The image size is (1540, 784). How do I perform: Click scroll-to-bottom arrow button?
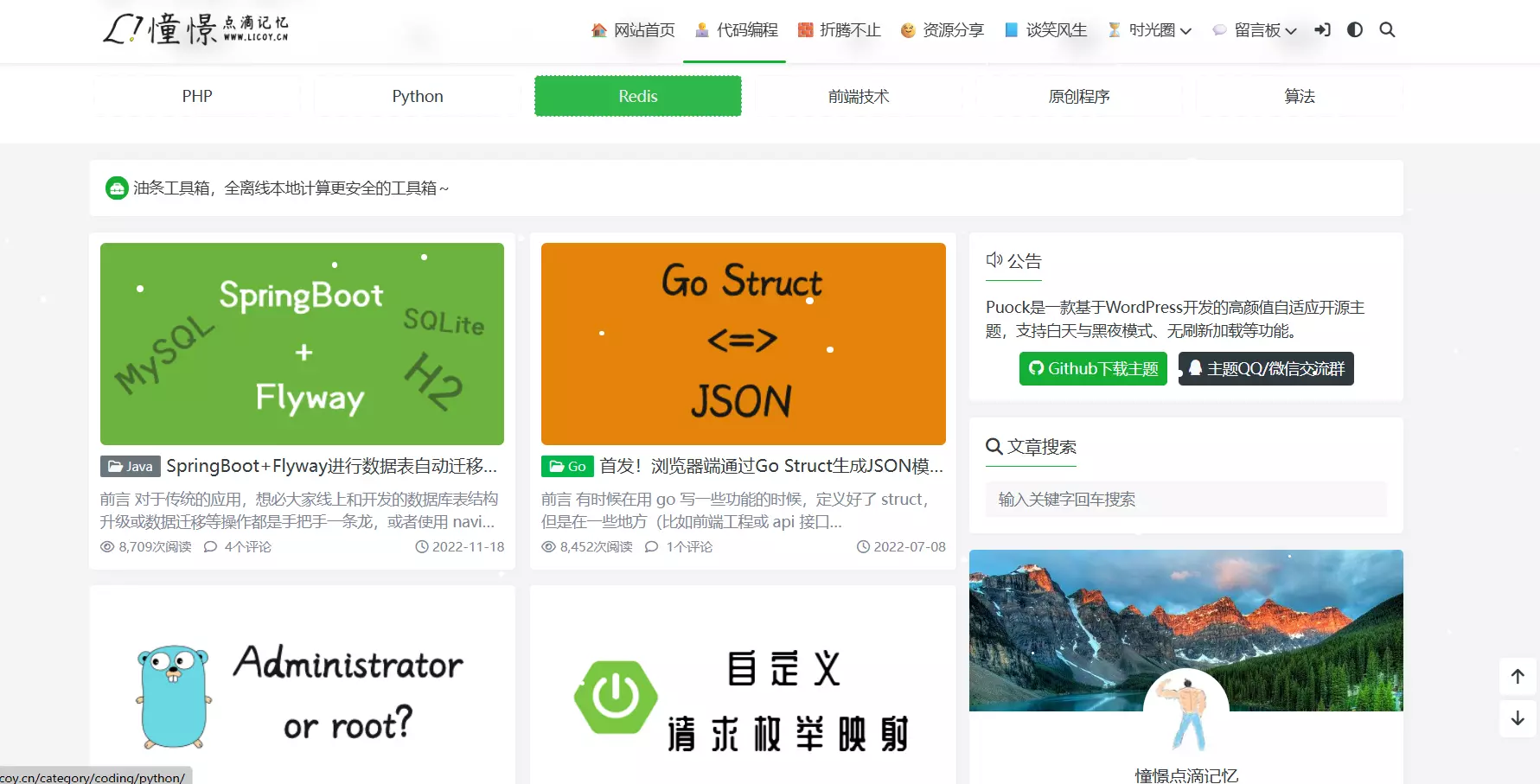(1518, 718)
